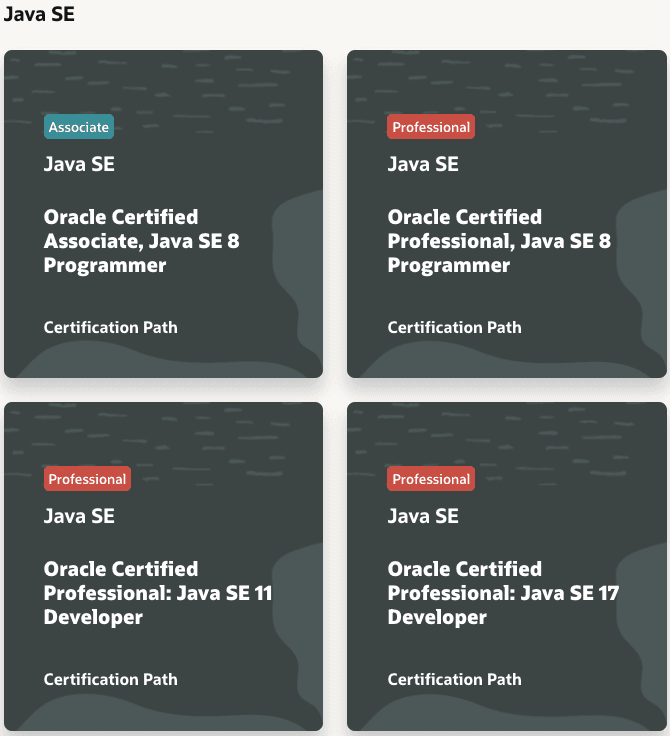The height and width of the screenshot is (736, 670).
Task: Click Java SE label on Java SE 17 Developer card
Action: point(423,516)
